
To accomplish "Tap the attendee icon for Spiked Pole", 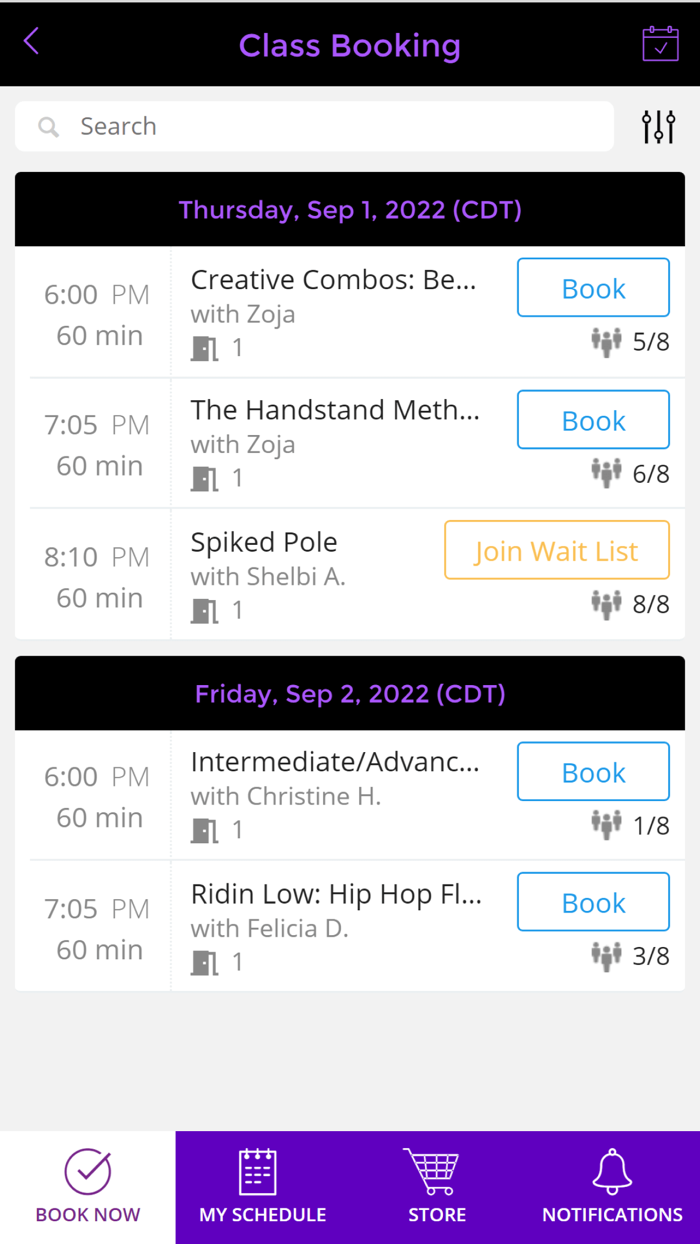I will (606, 604).
